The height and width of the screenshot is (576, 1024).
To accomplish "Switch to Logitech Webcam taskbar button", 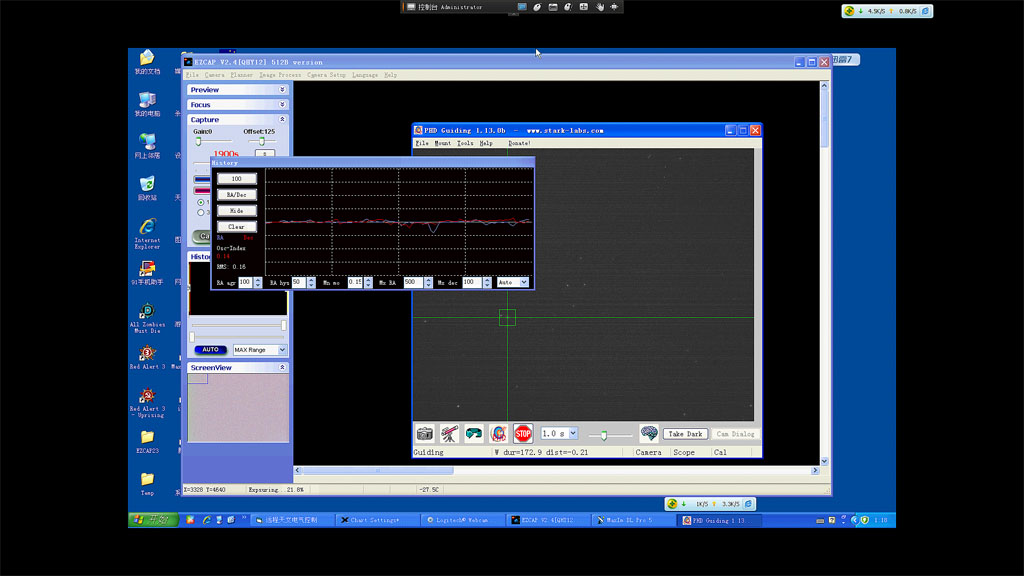I will pos(463,520).
